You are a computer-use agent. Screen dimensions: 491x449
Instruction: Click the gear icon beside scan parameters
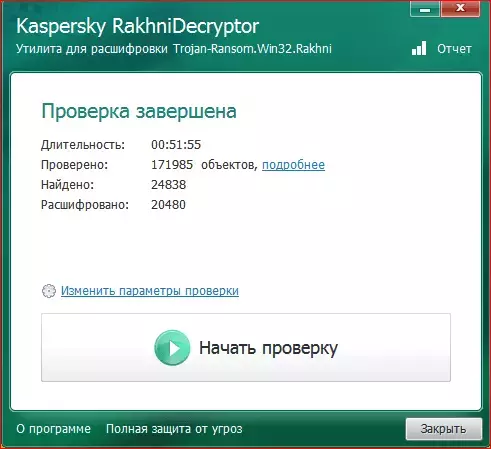click(49, 291)
